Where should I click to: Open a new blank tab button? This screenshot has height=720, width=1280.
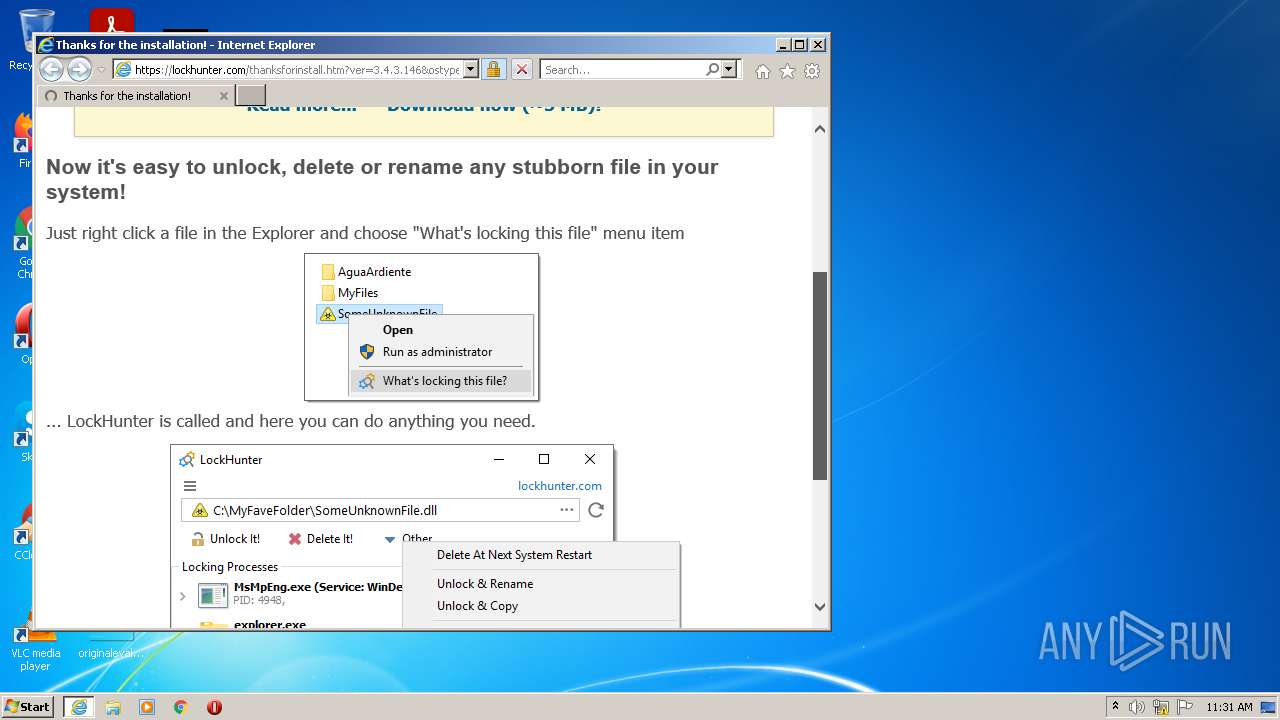[x=250, y=95]
